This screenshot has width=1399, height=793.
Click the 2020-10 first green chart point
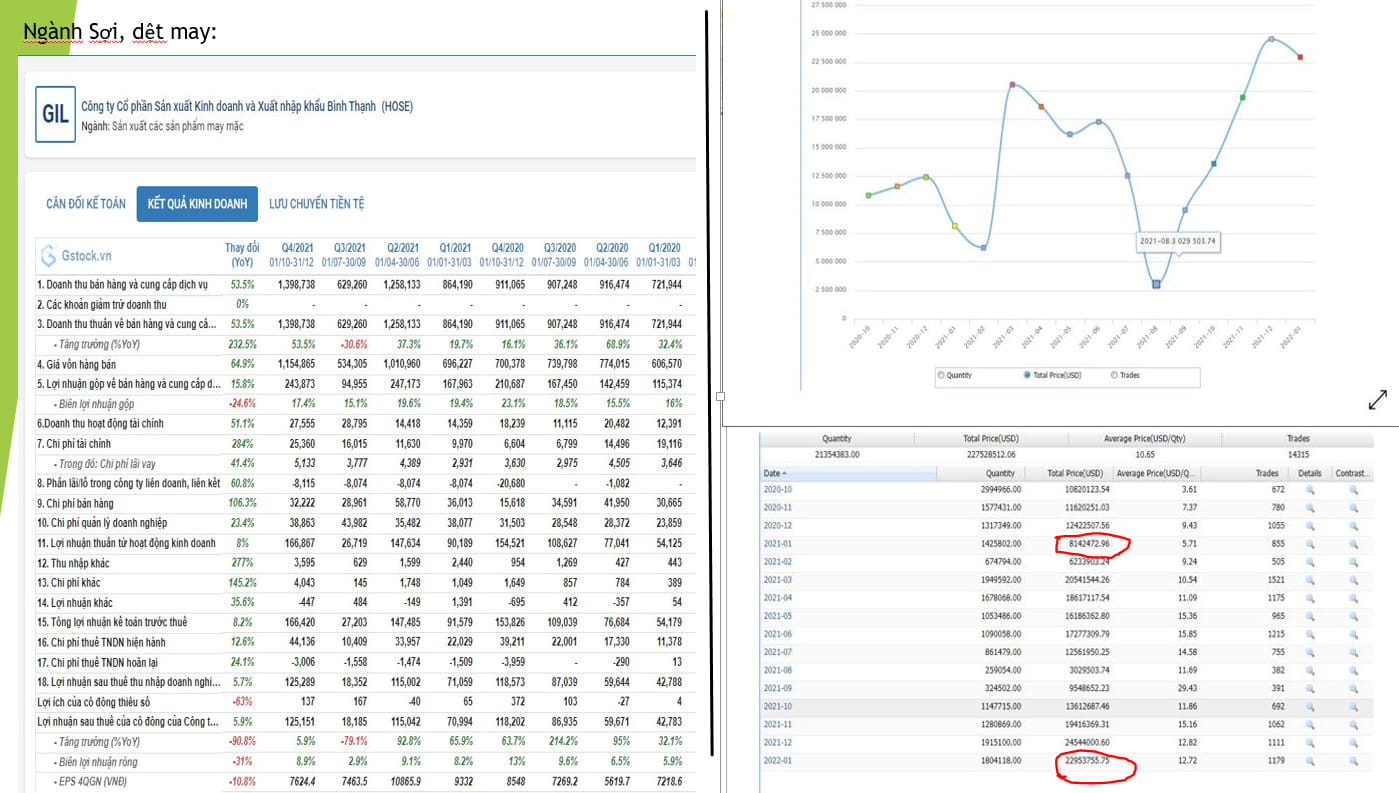point(868,195)
